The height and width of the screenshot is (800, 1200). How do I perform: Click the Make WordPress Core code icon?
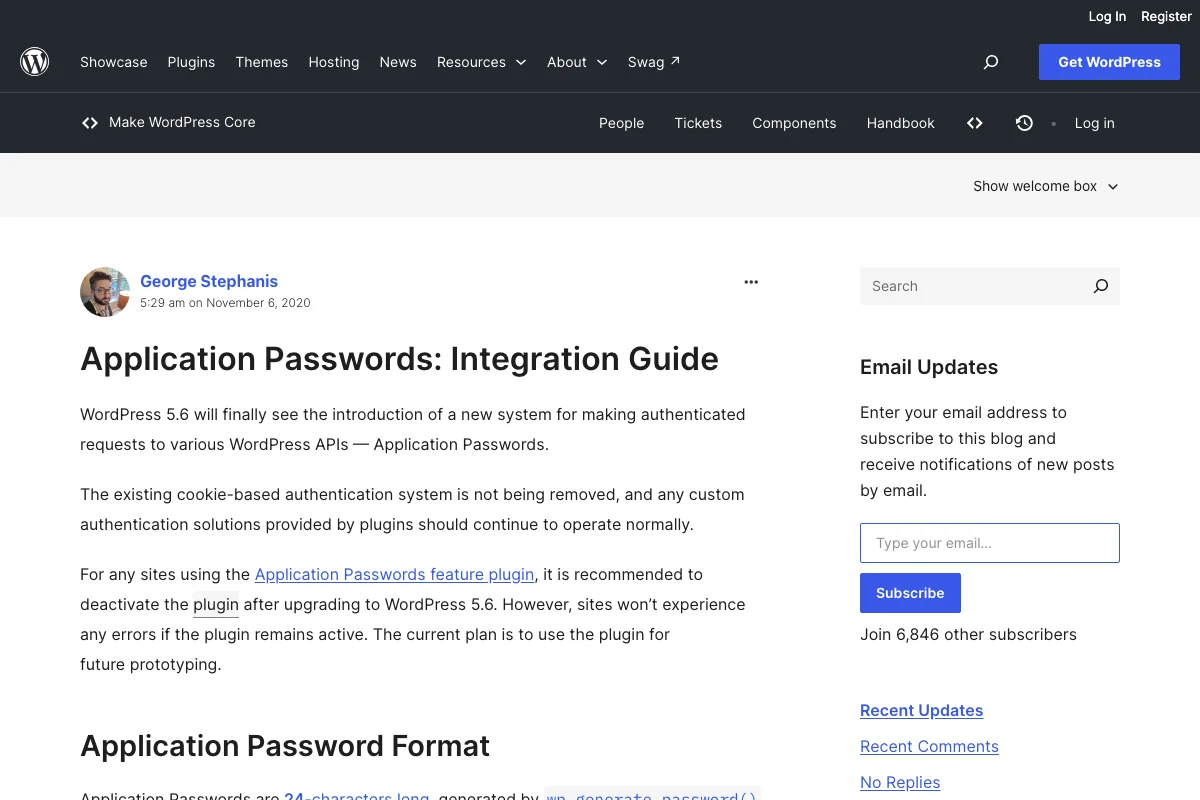click(x=90, y=123)
